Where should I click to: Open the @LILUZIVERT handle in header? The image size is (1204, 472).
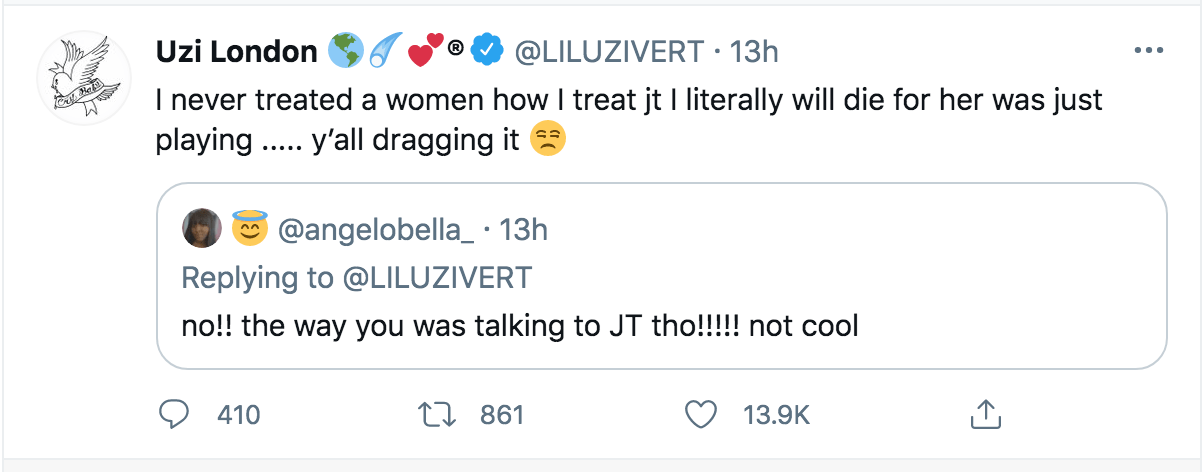[609, 52]
